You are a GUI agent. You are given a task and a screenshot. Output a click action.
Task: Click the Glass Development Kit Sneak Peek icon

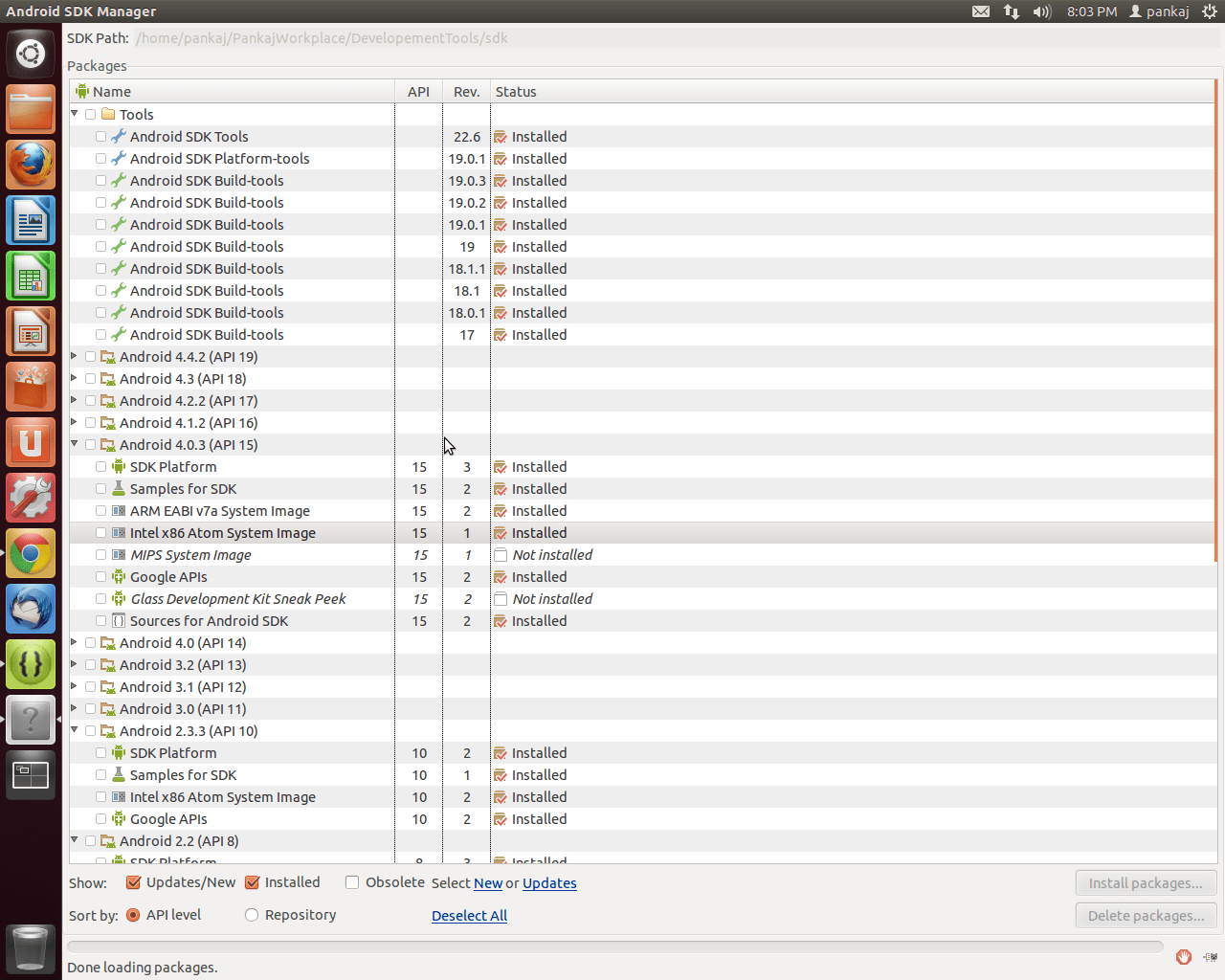(x=119, y=598)
